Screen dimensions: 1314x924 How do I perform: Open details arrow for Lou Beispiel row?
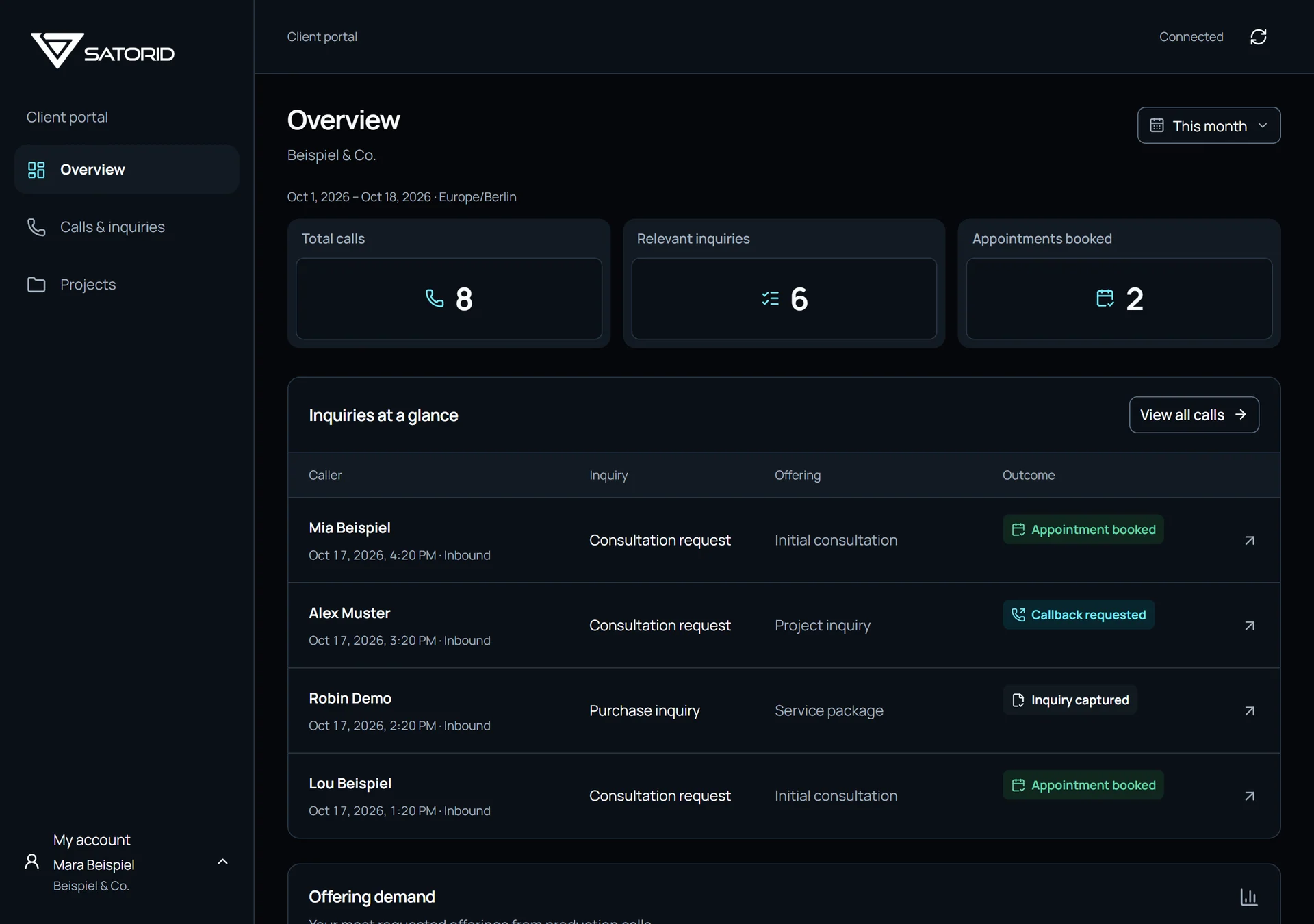click(1249, 796)
